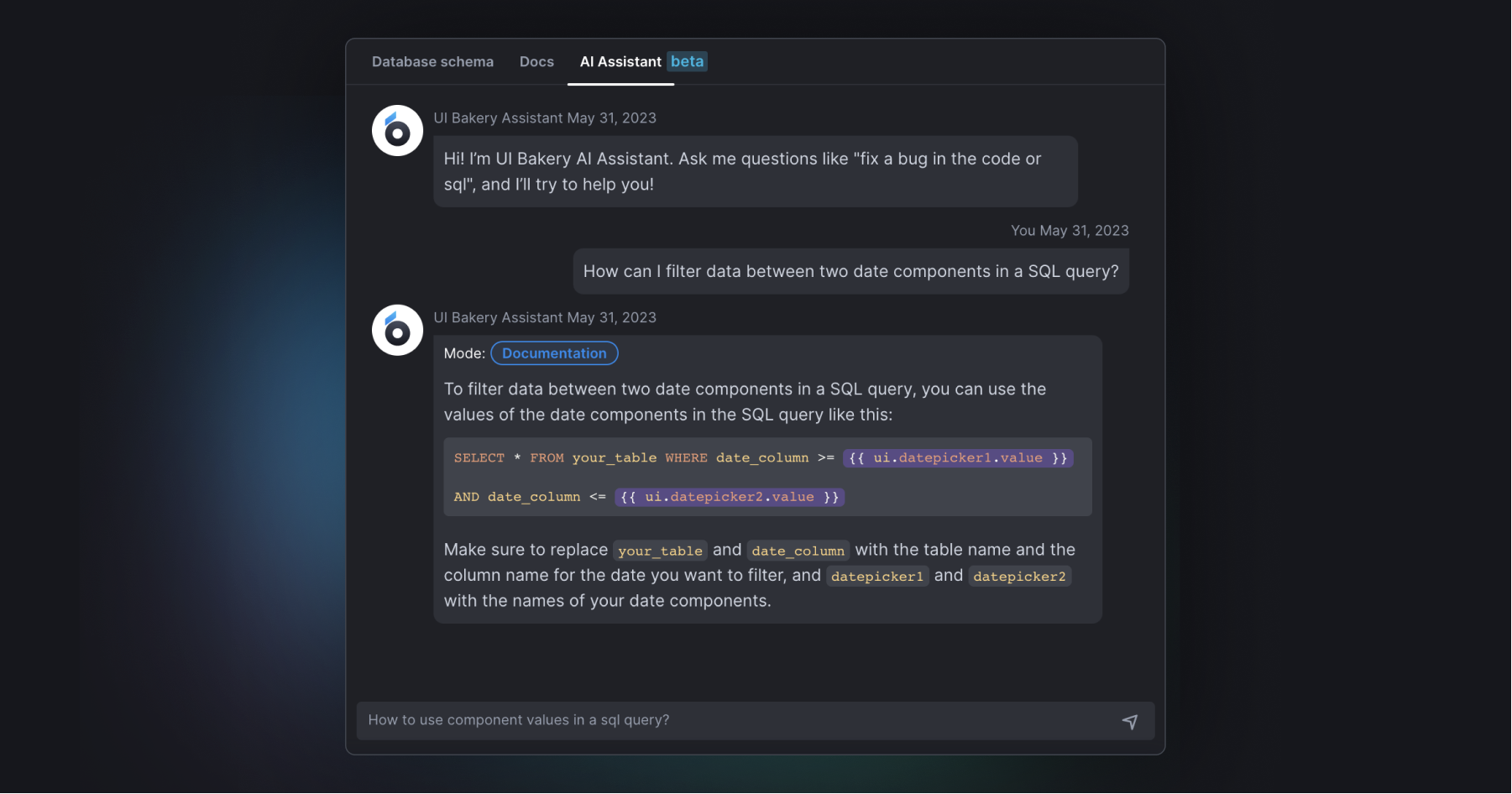Click the You May 31, 2023 timestamp
Viewport: 1512px width, 794px height.
pos(1070,231)
